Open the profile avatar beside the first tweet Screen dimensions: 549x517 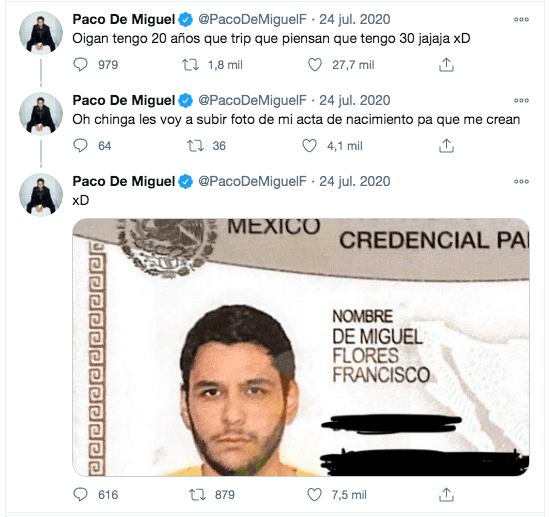tap(41, 33)
